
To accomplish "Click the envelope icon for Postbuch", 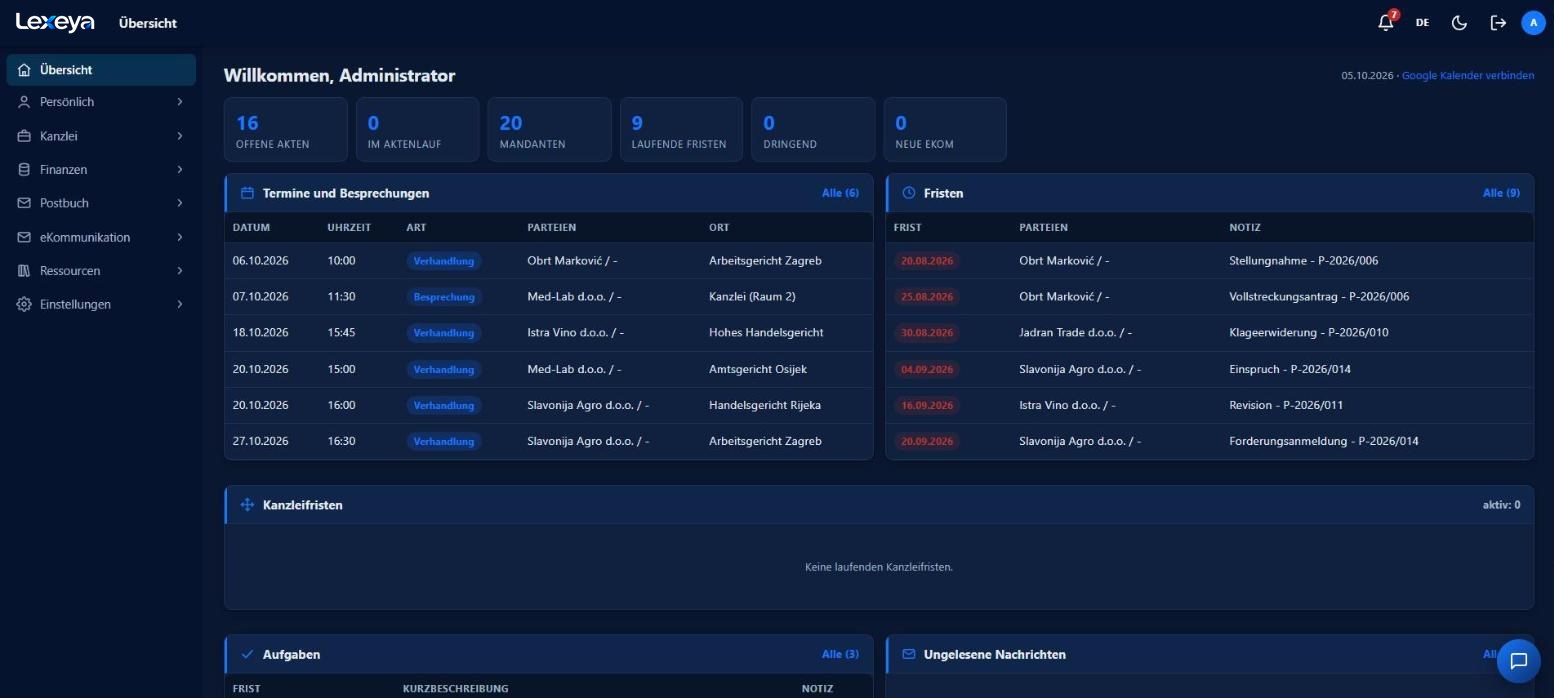I will click(25, 203).
